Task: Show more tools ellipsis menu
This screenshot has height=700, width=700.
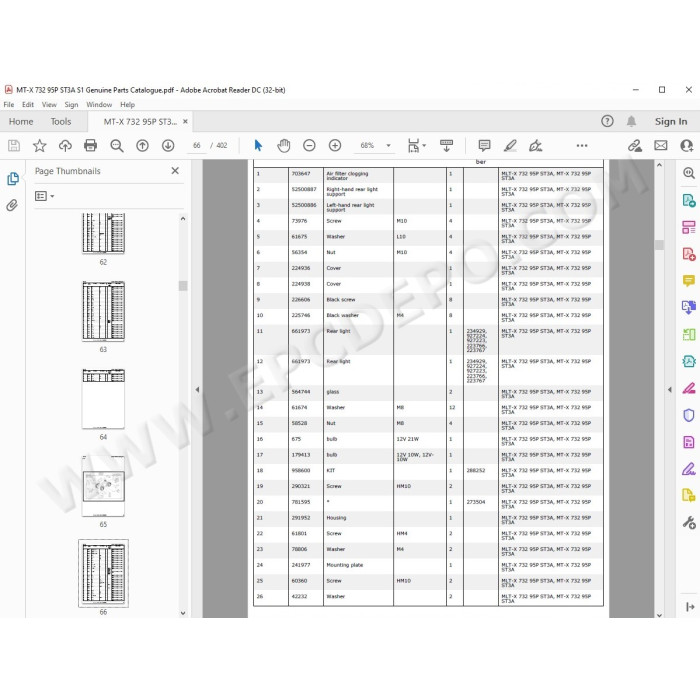Action: pos(582,146)
